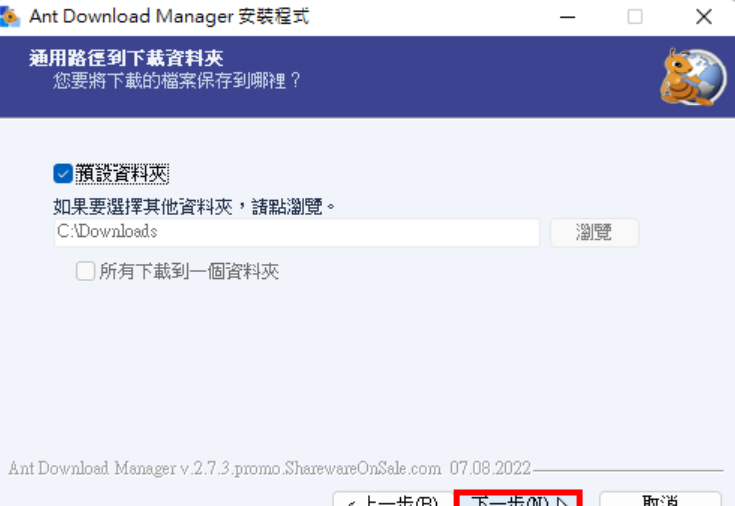Minimize the installer window
735x506 pixels.
[x=567, y=17]
